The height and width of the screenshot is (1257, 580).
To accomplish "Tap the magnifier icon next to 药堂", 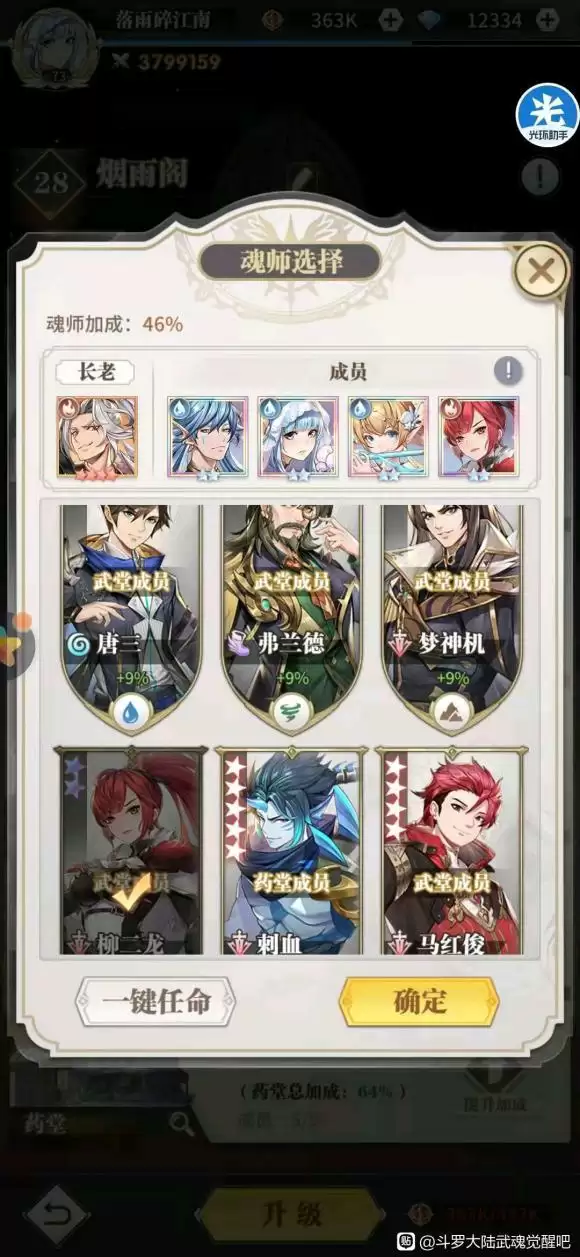I will click(x=182, y=1124).
